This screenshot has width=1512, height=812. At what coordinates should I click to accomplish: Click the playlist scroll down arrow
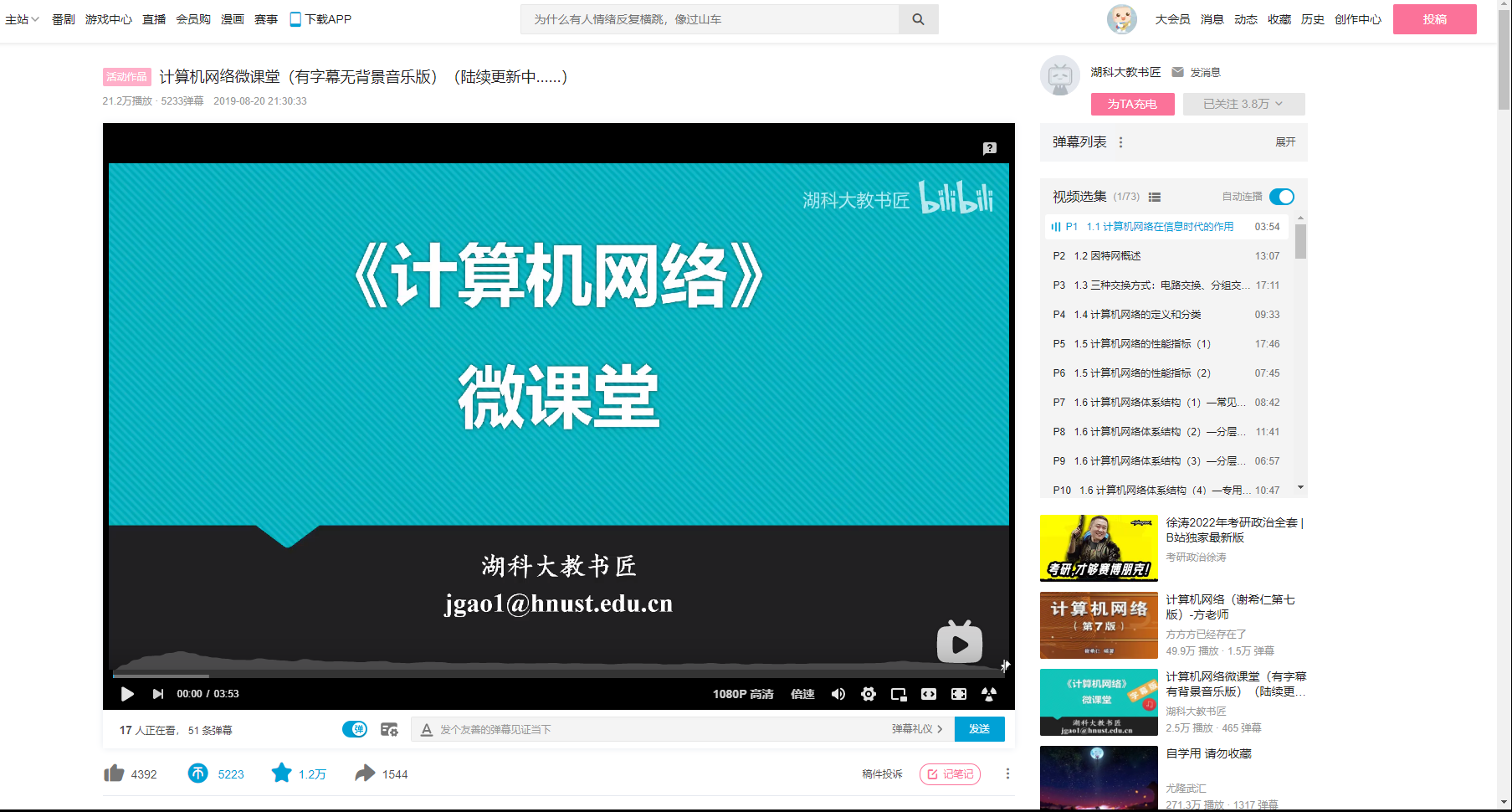click(x=1300, y=487)
